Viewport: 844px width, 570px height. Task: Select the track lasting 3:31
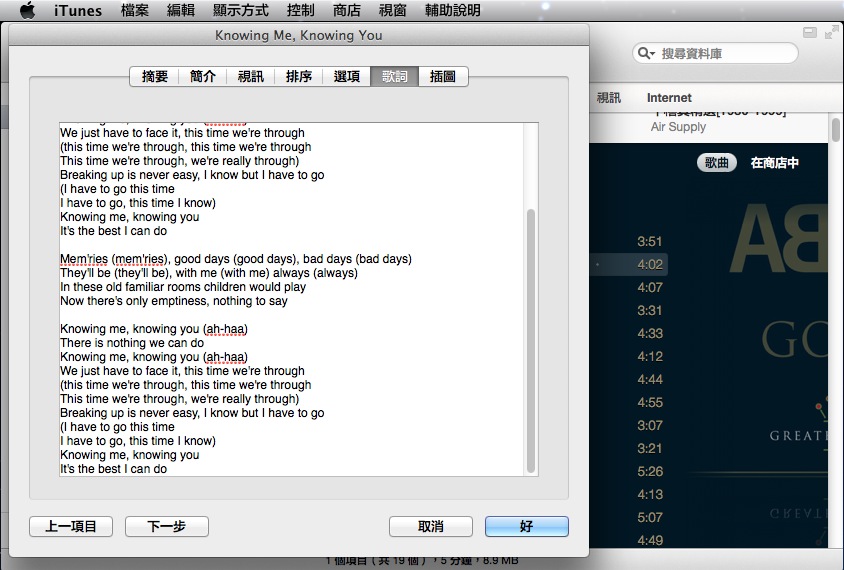click(649, 311)
